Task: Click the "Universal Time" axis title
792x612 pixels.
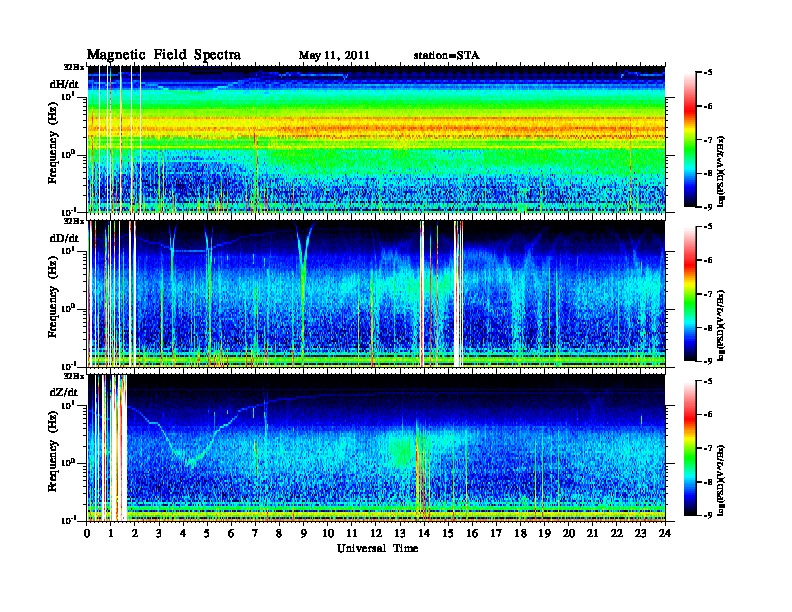Action: tap(377, 548)
